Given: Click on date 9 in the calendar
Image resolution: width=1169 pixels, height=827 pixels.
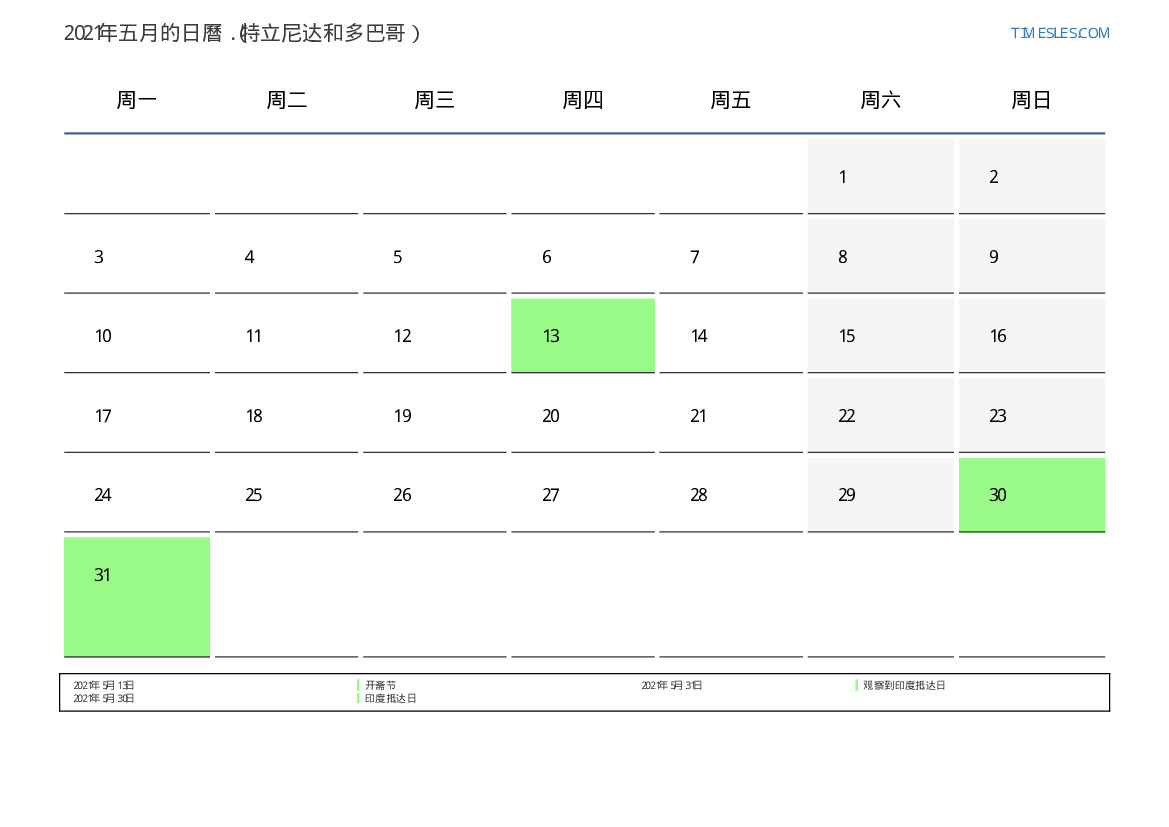Looking at the screenshot, I should [x=1032, y=257].
